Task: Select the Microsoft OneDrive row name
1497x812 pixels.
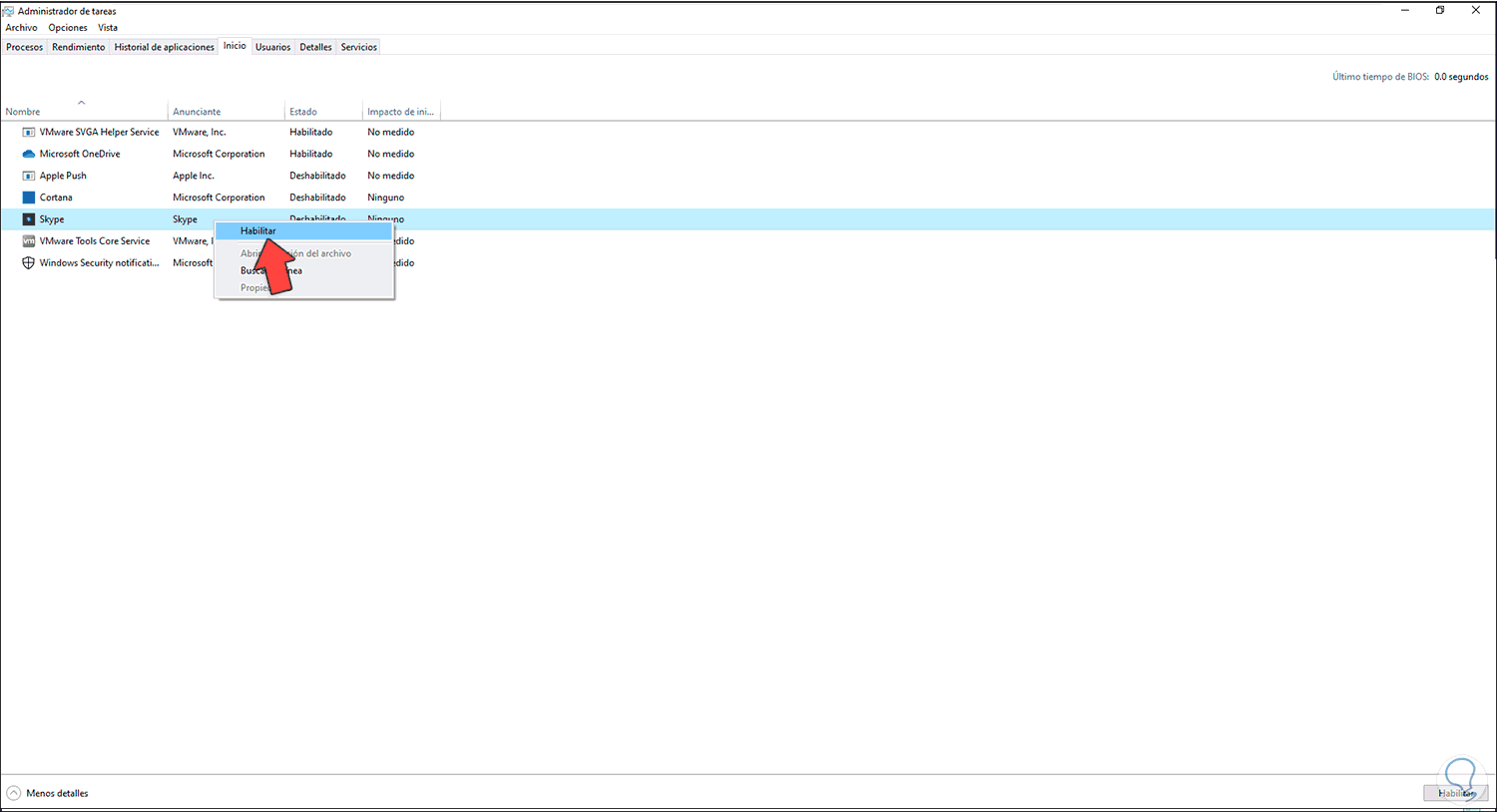Action: (80, 154)
